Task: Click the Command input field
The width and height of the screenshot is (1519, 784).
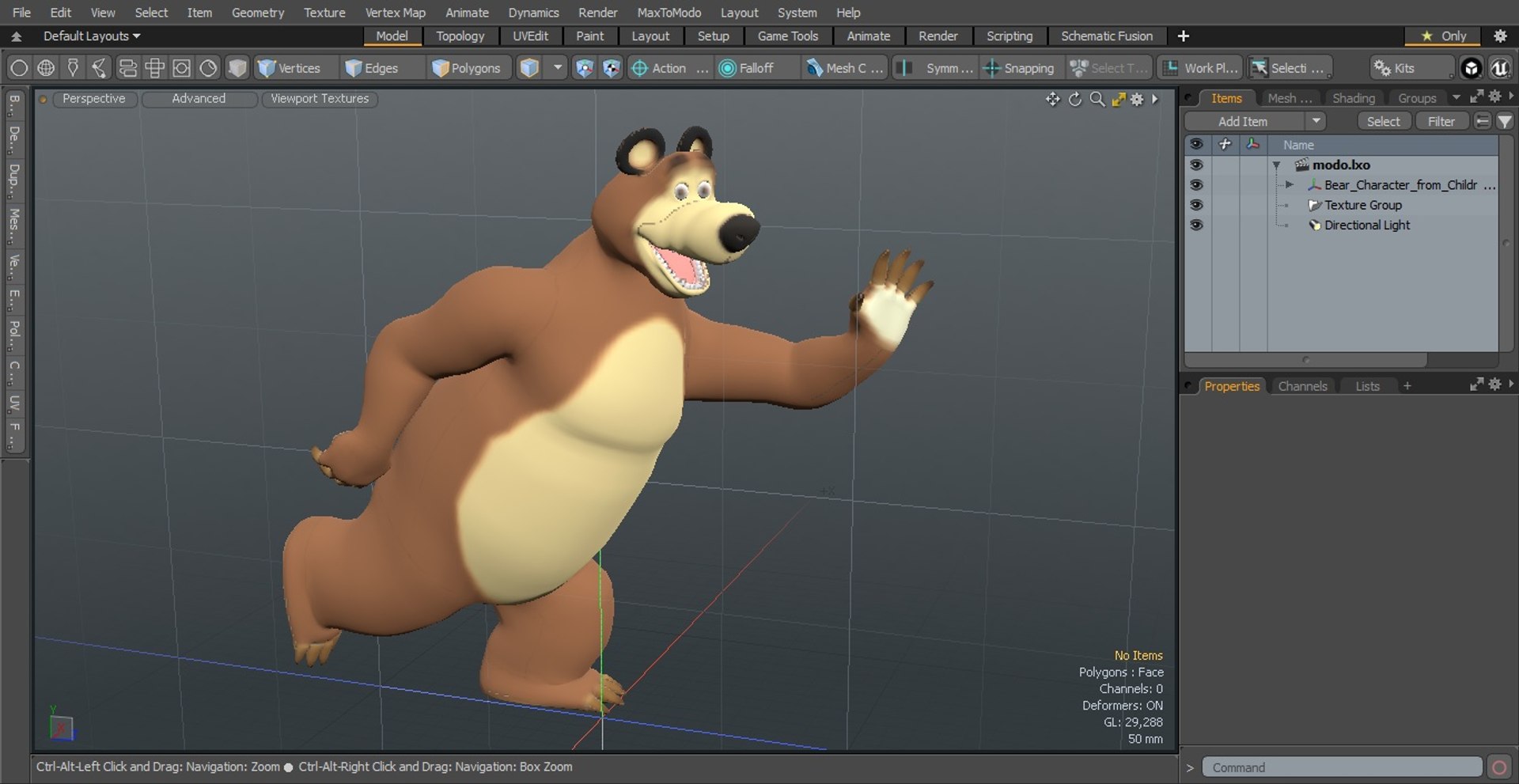Action: pyautogui.click(x=1341, y=767)
